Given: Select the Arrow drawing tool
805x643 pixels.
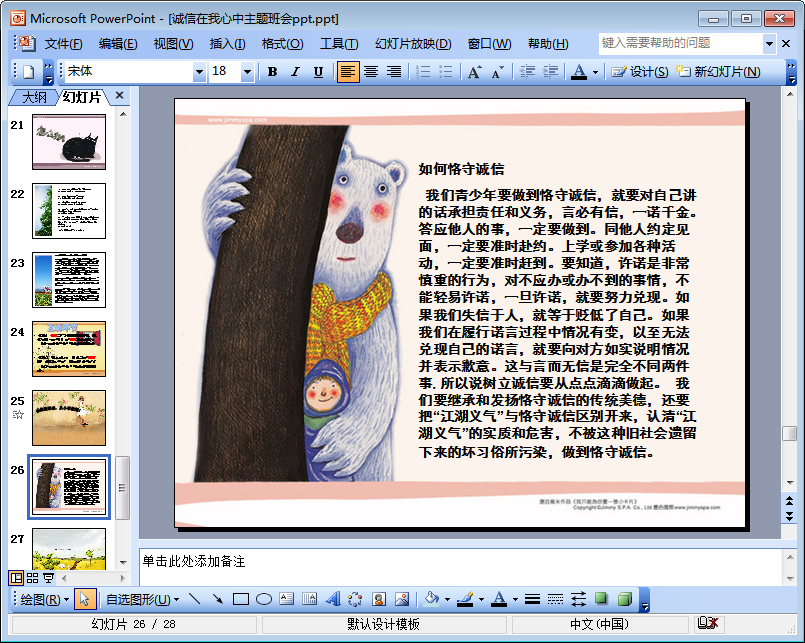Looking at the screenshot, I should pos(218,599).
